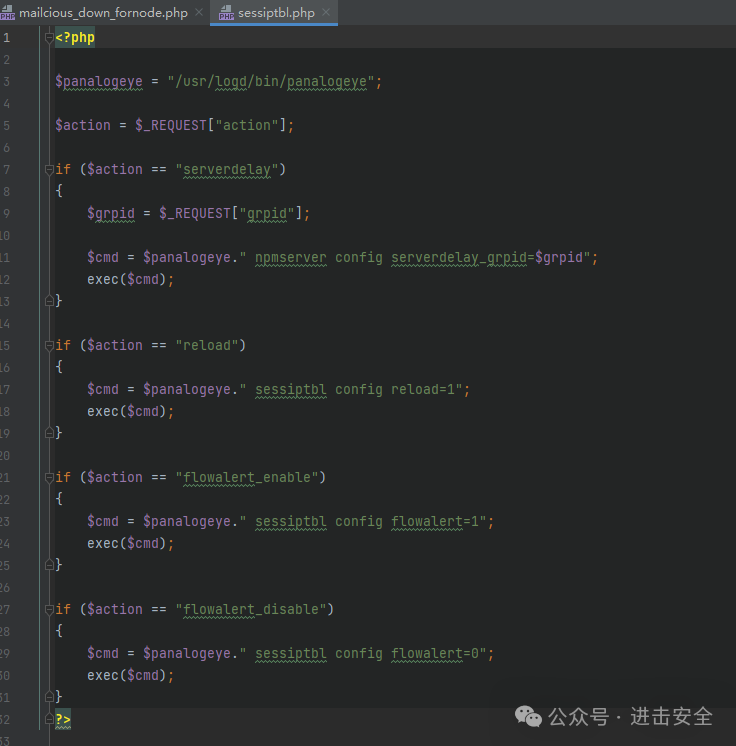Click the <?php opening tag
Screen dimensions: 736x746
click(75, 38)
